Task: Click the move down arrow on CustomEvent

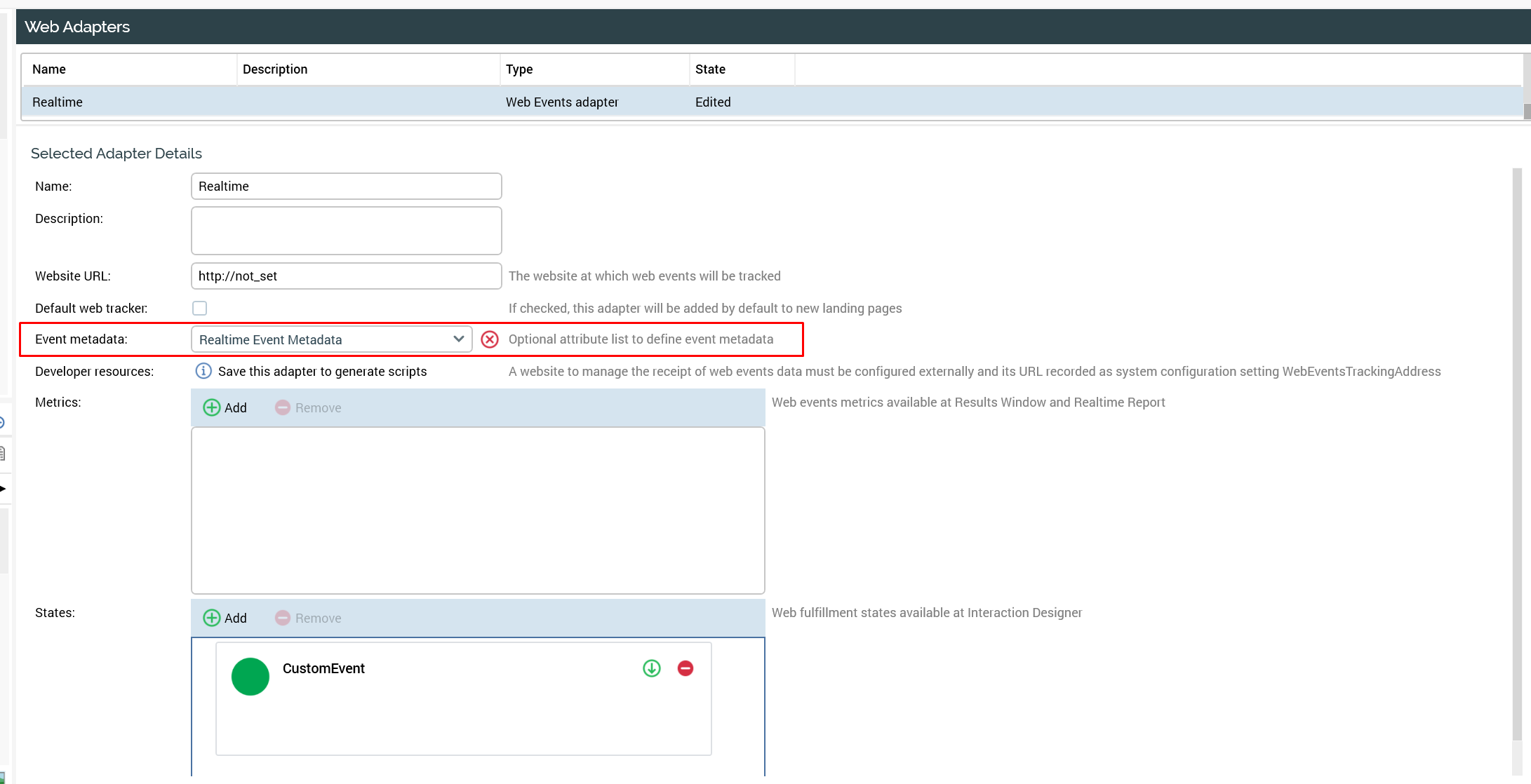Action: tap(652, 668)
